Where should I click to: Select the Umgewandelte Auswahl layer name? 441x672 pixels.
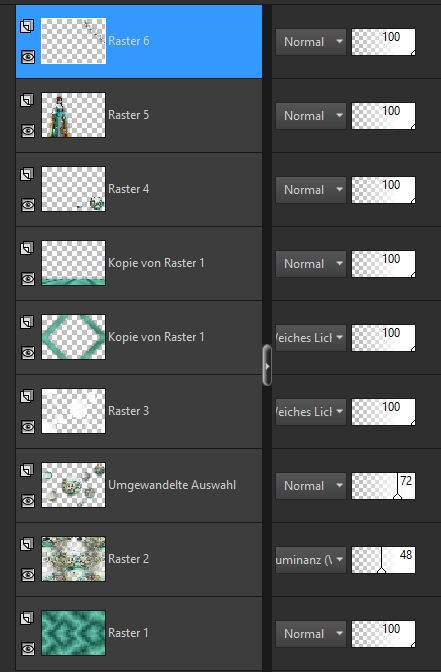172,485
